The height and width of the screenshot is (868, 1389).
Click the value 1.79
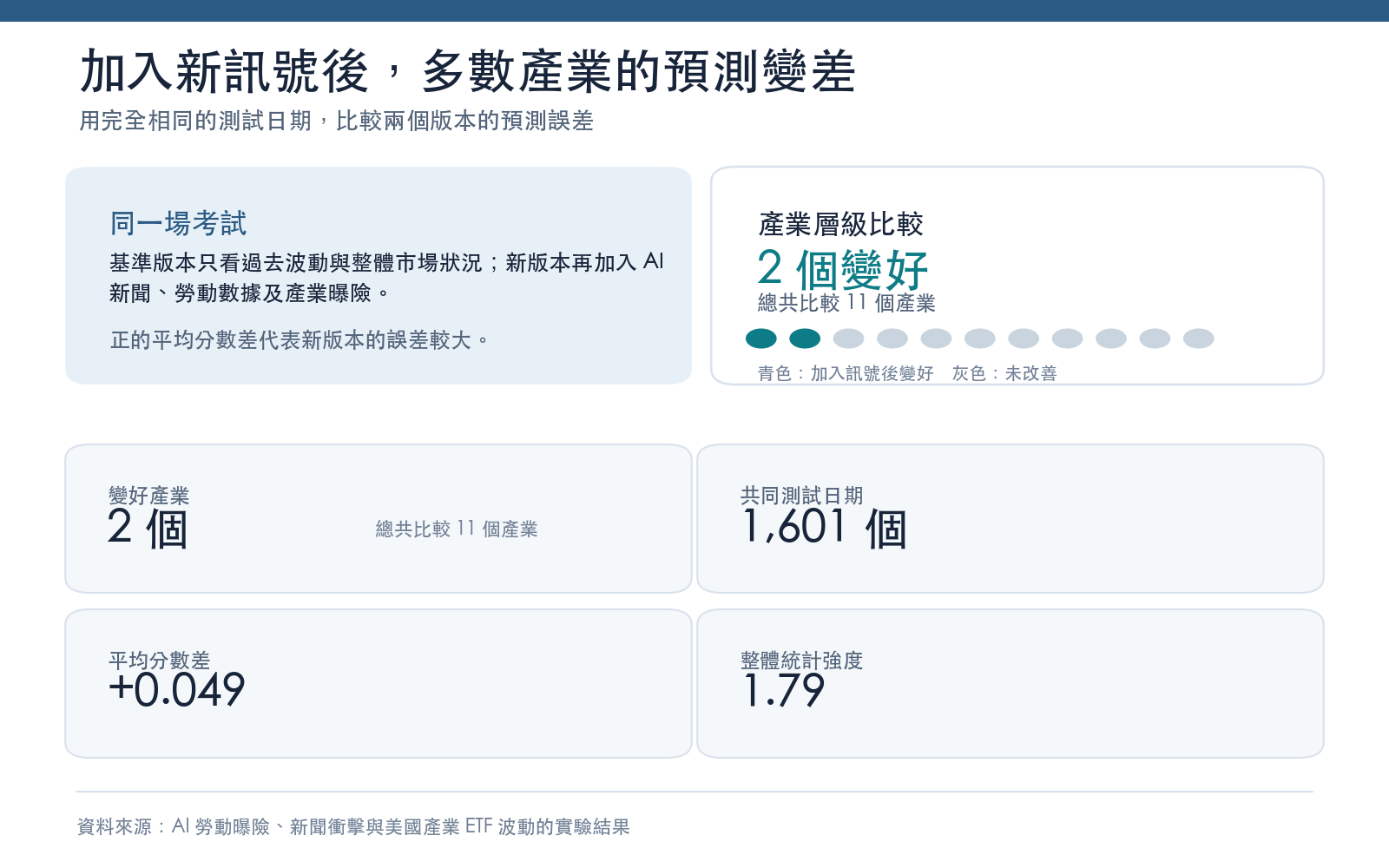784,691
